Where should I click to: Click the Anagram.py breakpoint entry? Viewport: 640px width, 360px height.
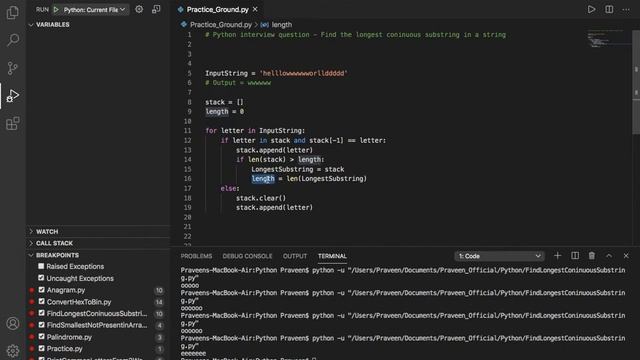pos(66,290)
